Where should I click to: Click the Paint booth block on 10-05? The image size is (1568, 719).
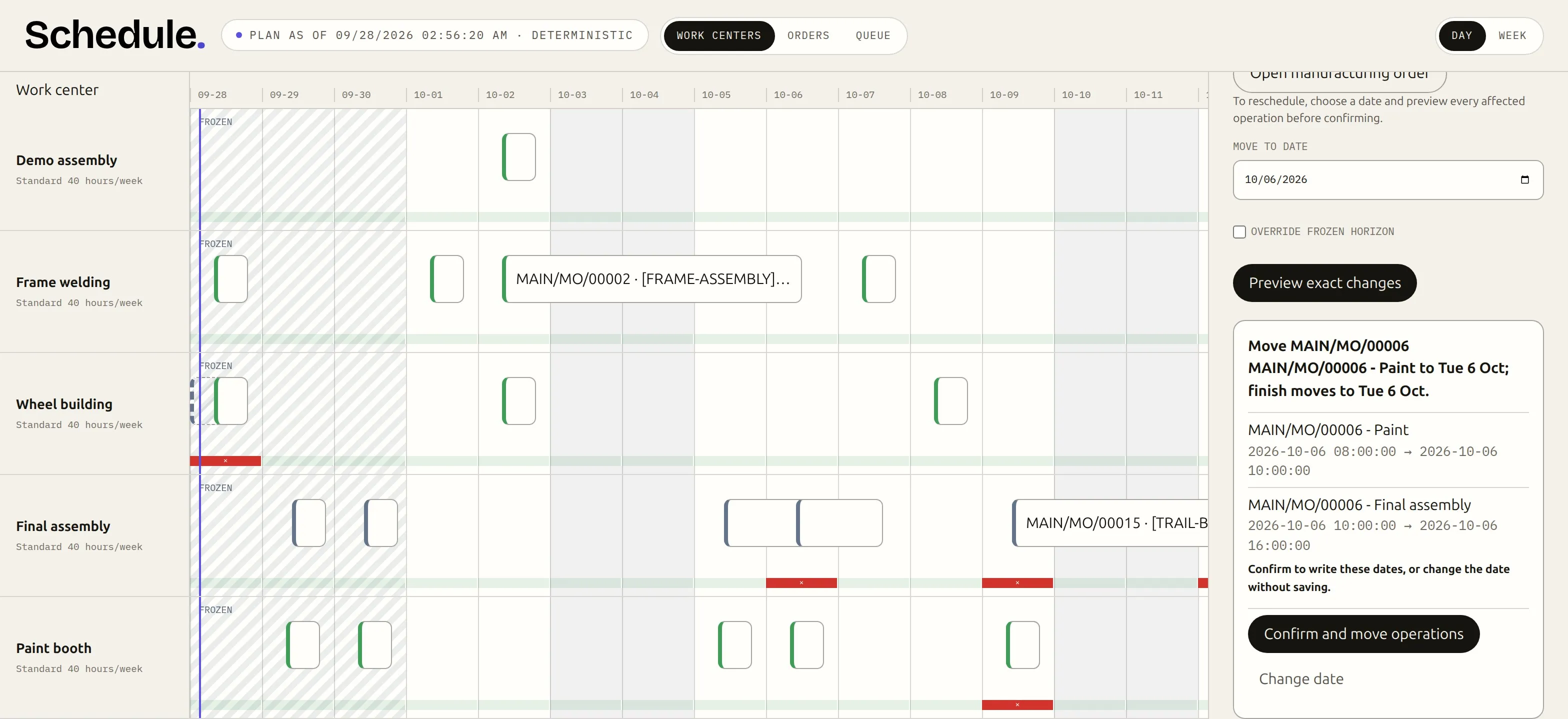click(734, 644)
